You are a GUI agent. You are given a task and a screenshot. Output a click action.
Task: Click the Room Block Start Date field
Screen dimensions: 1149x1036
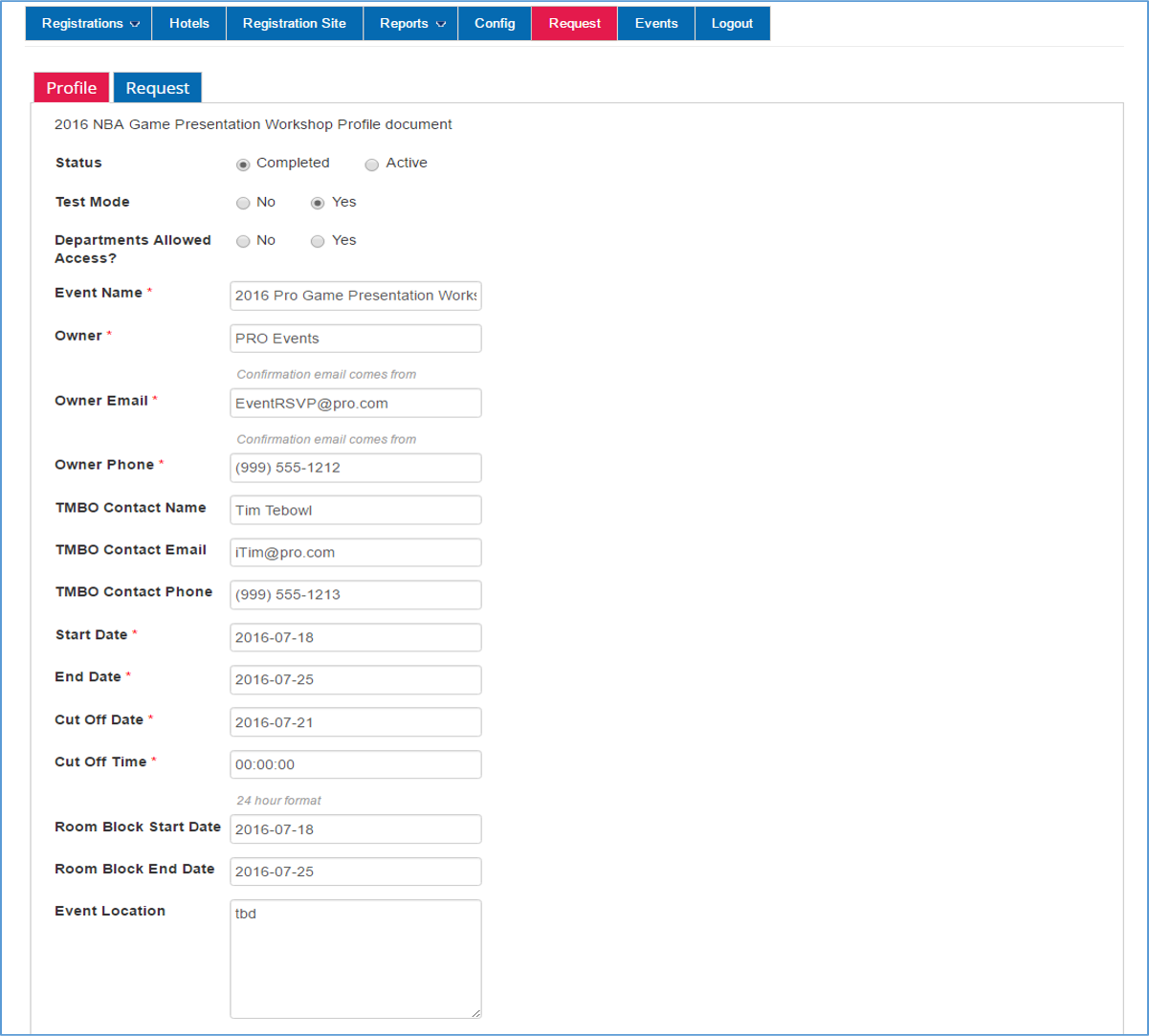[x=356, y=829]
